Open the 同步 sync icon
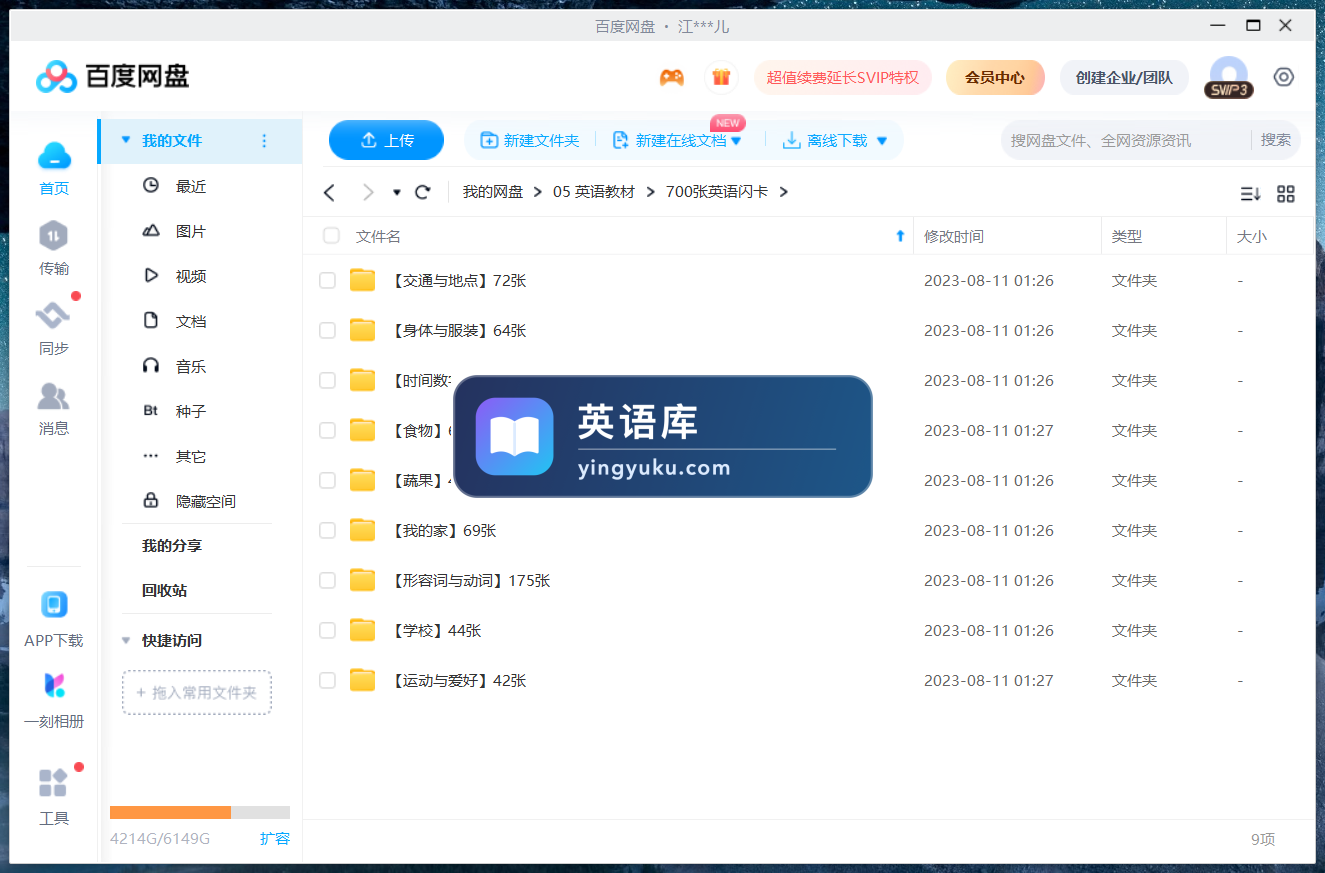This screenshot has height=873, width=1325. coord(54,316)
